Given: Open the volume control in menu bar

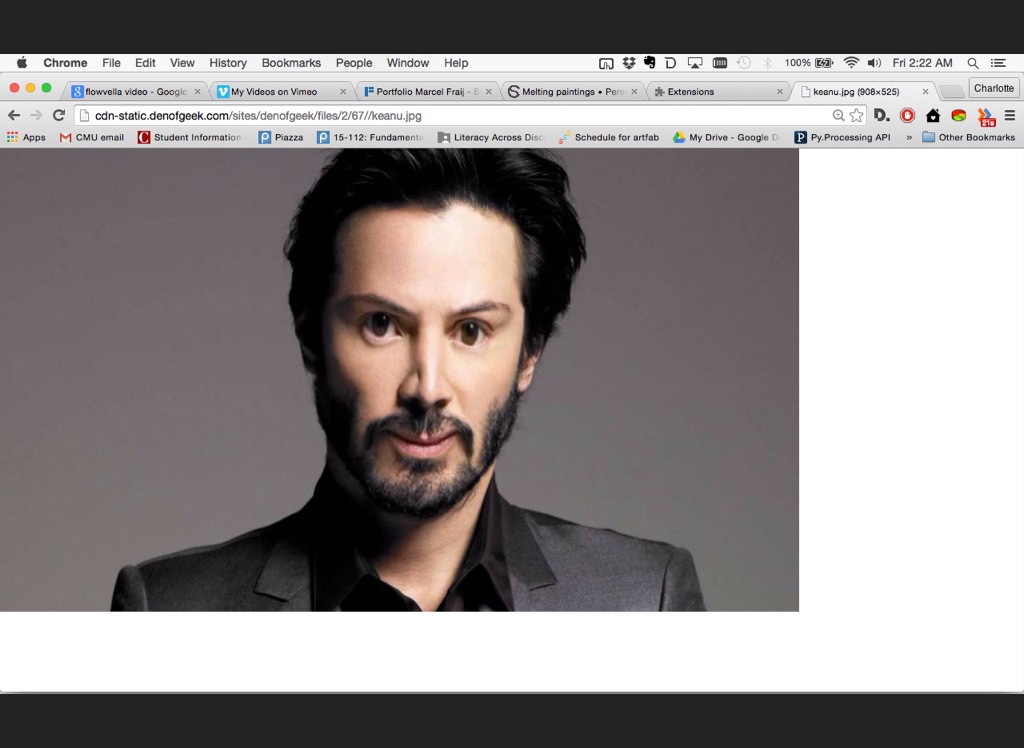Looking at the screenshot, I should click(874, 63).
